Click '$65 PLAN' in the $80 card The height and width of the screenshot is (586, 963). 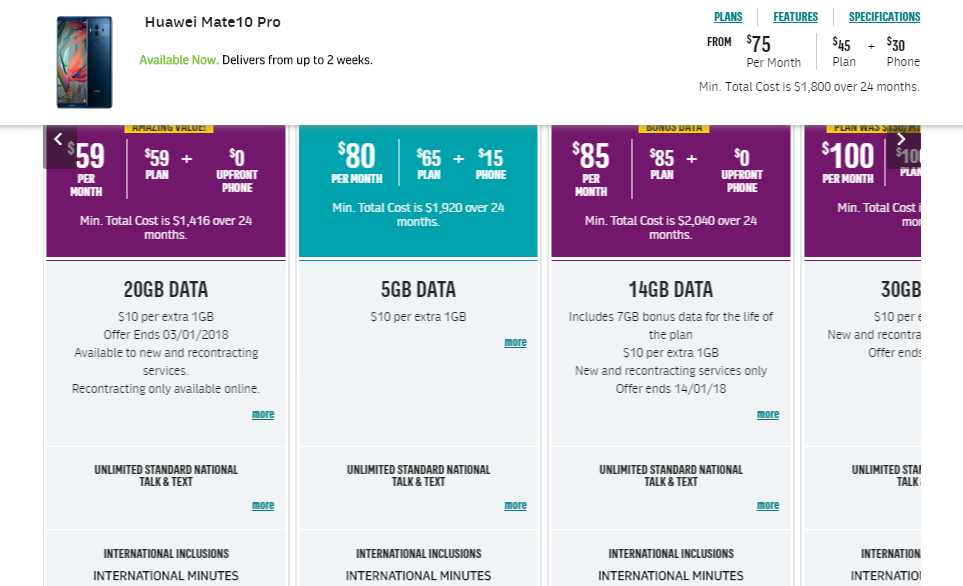click(429, 164)
